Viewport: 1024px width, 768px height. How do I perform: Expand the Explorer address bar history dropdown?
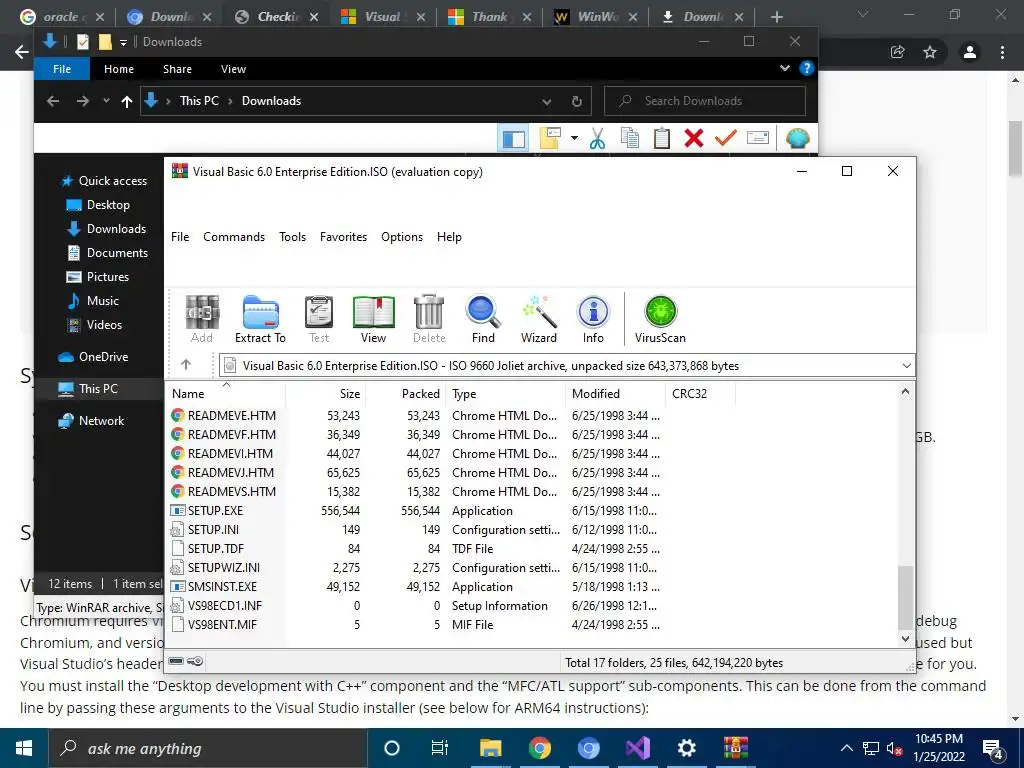point(547,102)
